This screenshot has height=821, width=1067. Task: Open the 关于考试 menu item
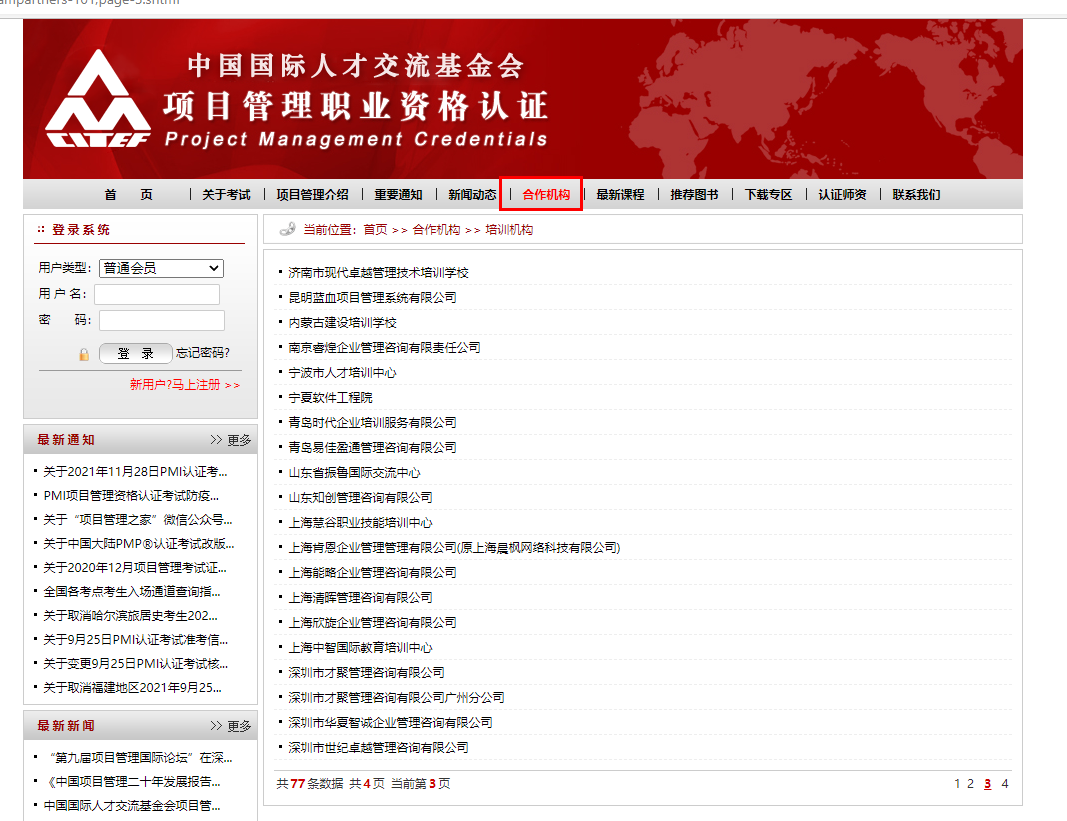pyautogui.click(x=226, y=195)
